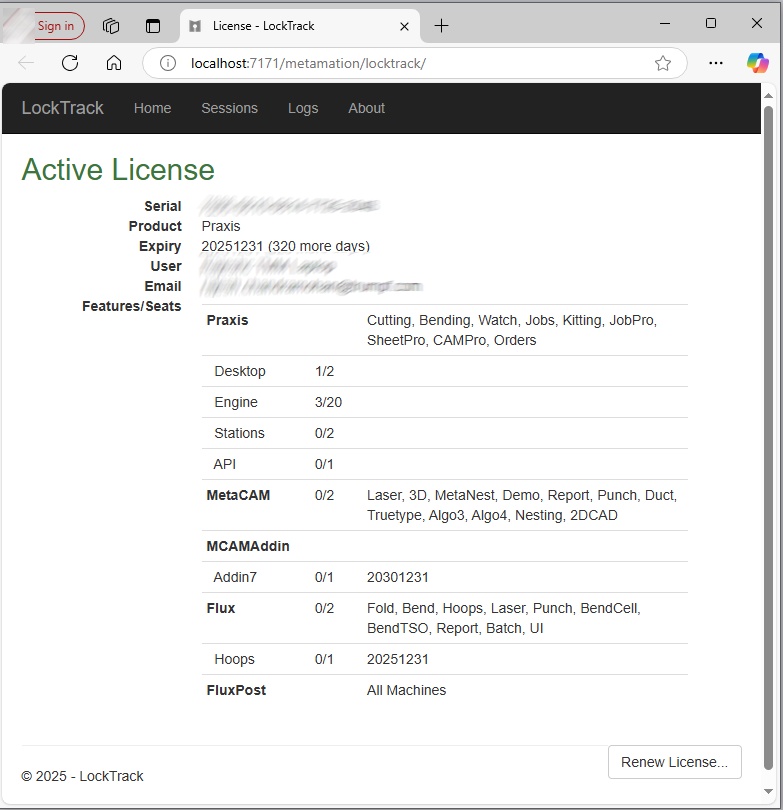The width and height of the screenshot is (783, 810).
Task: Add page to favorites star icon
Action: click(x=663, y=63)
